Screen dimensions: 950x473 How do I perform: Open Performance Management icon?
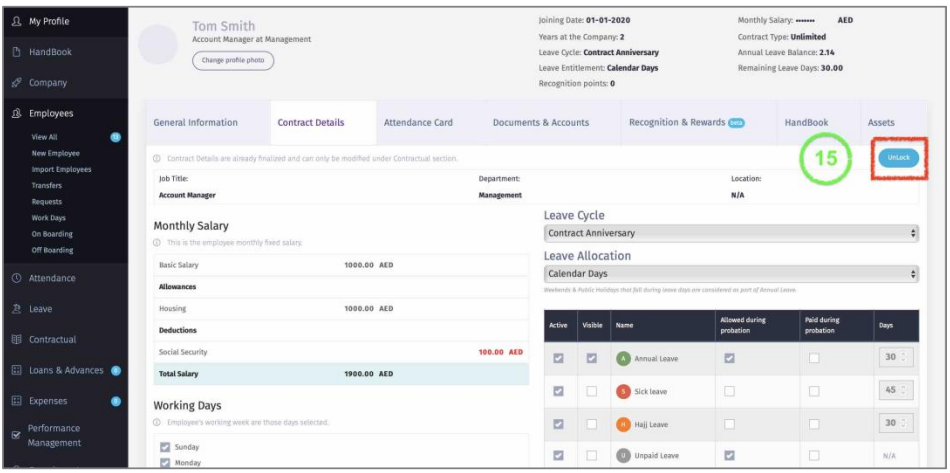coord(15,435)
